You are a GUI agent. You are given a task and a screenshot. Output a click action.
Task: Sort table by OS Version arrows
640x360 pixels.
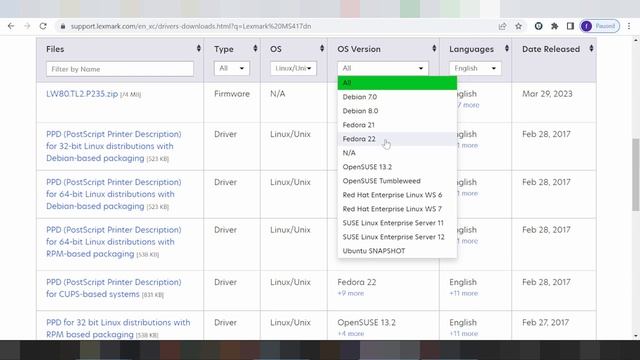tap(434, 49)
